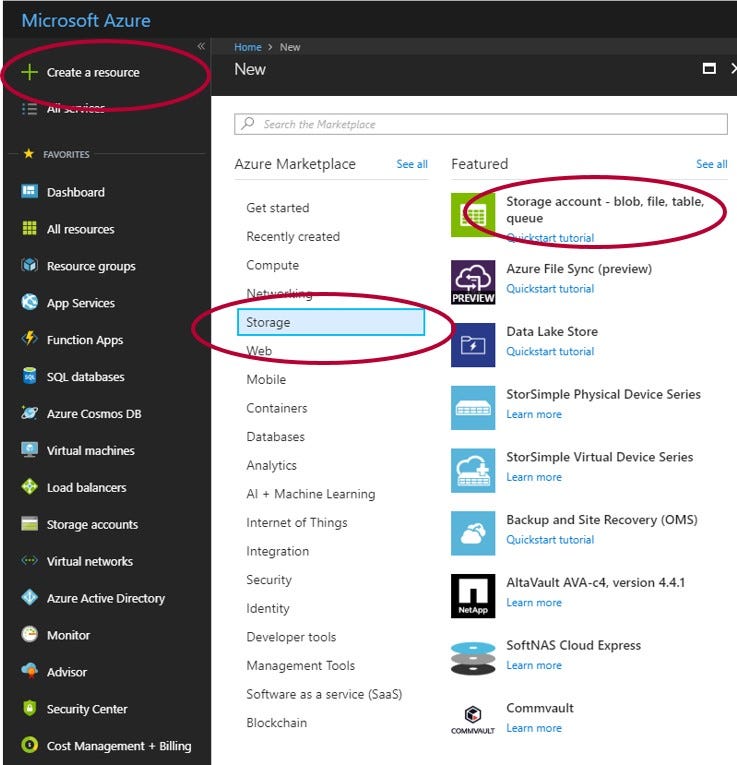
Task: Click the StorSimple Physical Device icon
Action: click(473, 408)
